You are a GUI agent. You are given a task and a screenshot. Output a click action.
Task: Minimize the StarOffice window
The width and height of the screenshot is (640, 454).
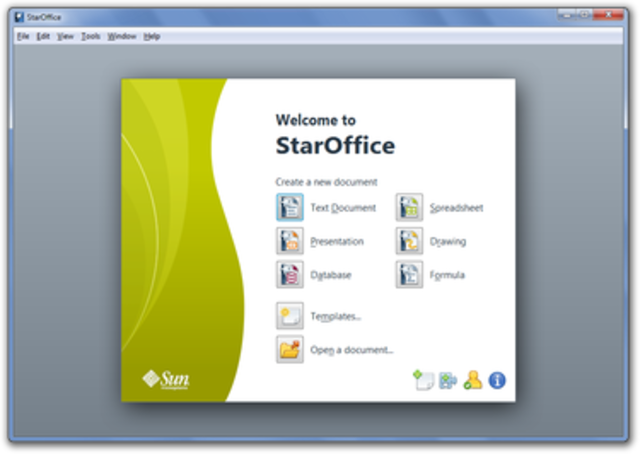point(567,15)
